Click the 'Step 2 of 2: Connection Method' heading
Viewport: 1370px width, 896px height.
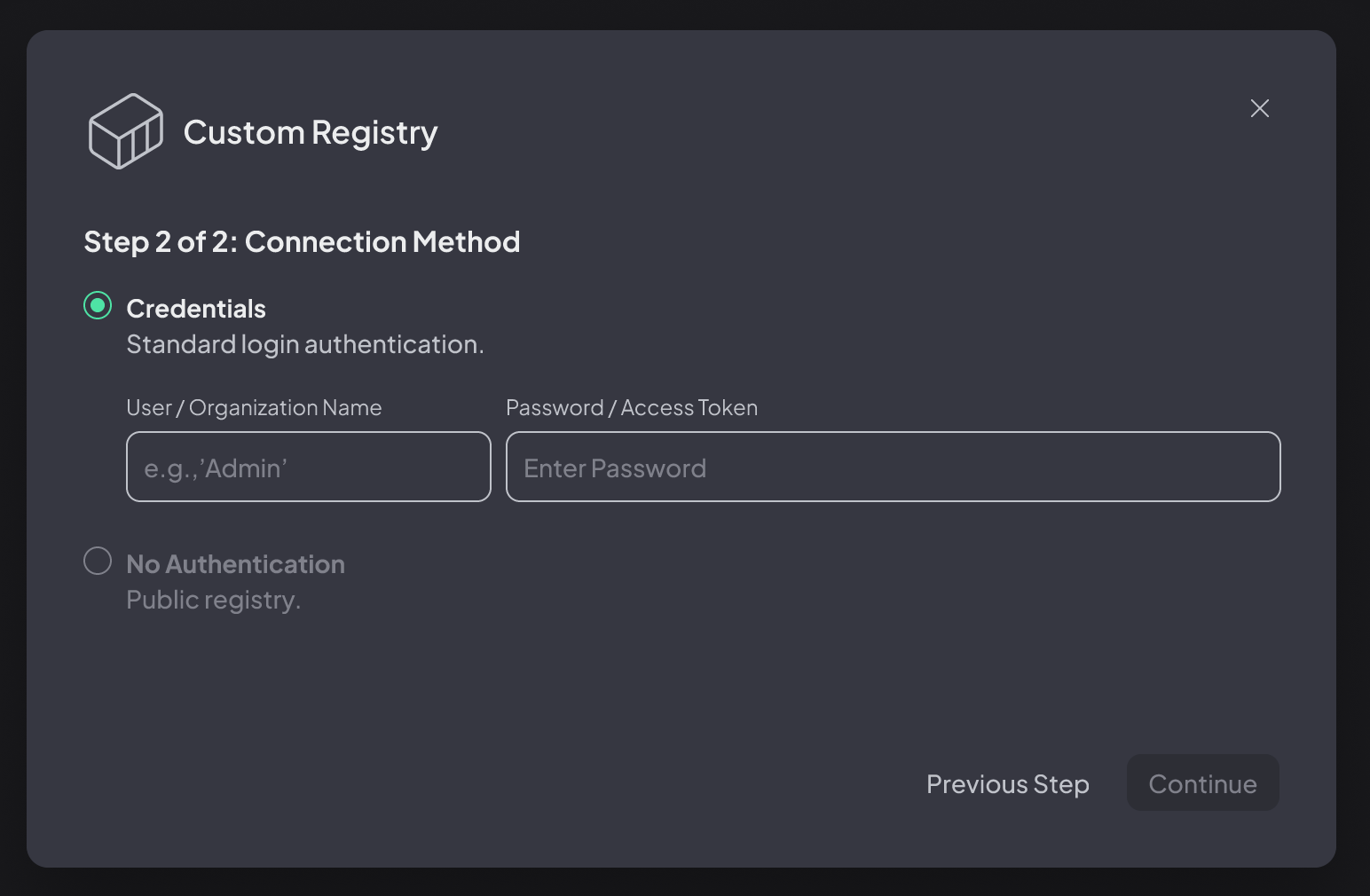click(x=302, y=241)
